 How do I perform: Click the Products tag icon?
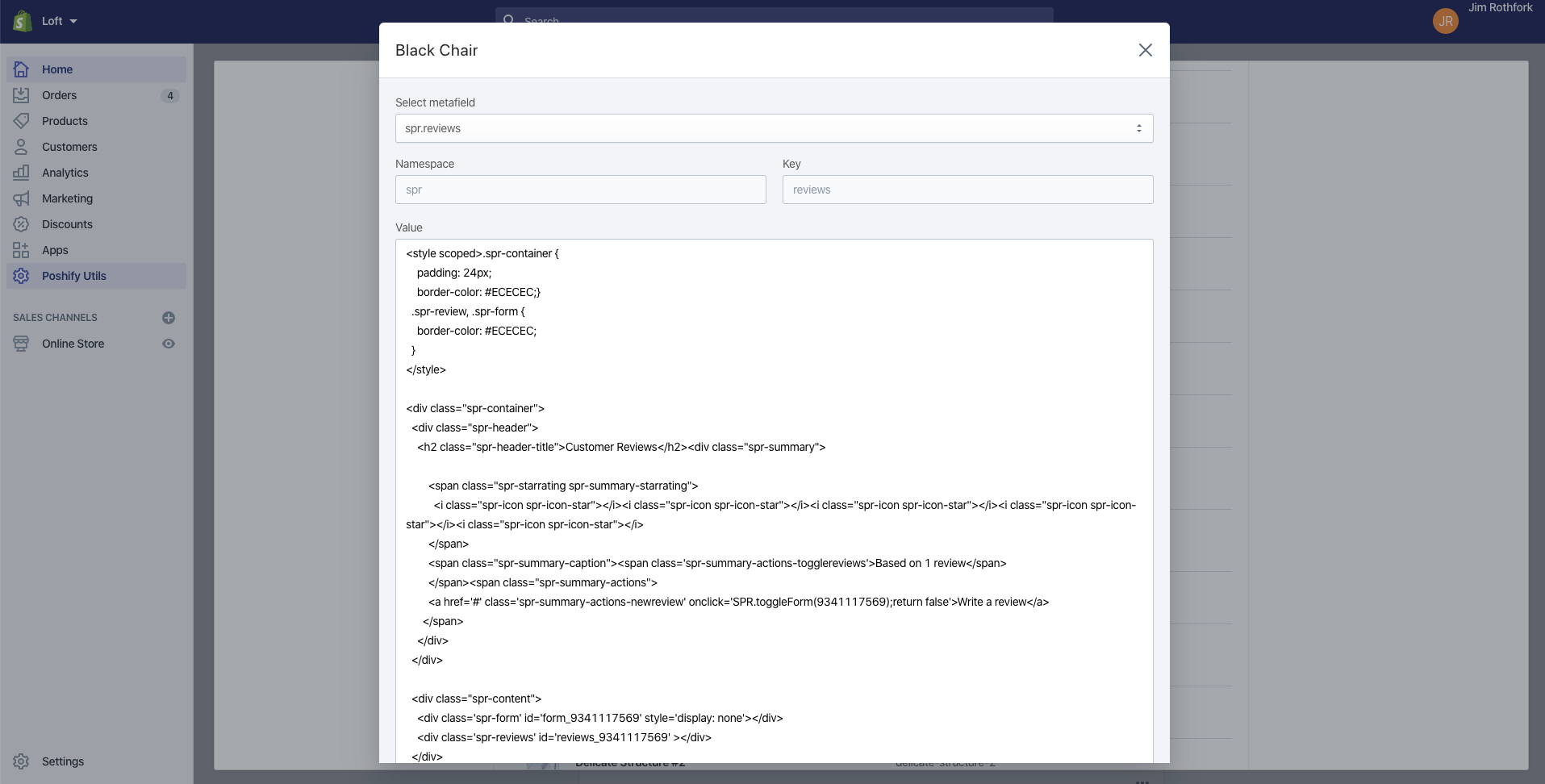pyautogui.click(x=21, y=121)
